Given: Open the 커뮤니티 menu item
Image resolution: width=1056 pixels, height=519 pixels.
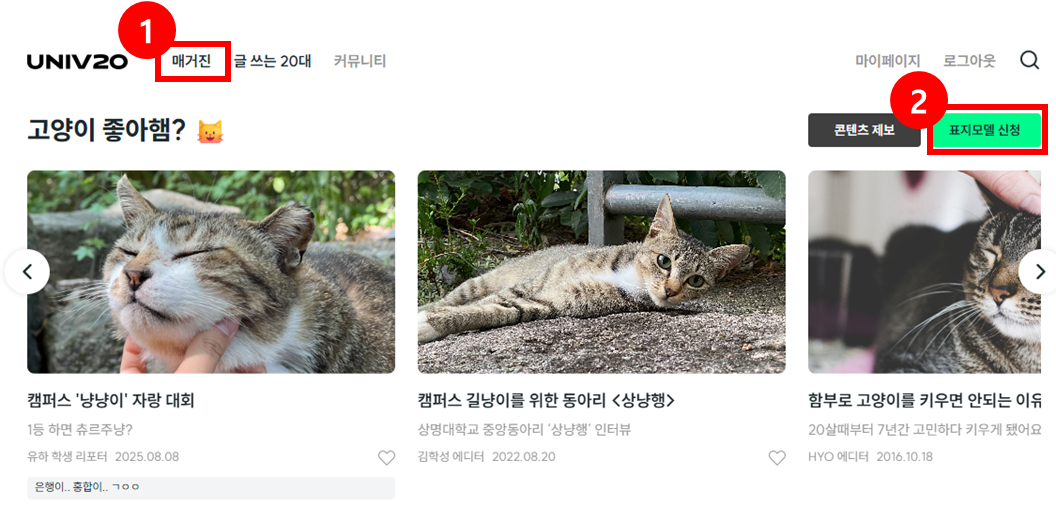Looking at the screenshot, I should 360,61.
